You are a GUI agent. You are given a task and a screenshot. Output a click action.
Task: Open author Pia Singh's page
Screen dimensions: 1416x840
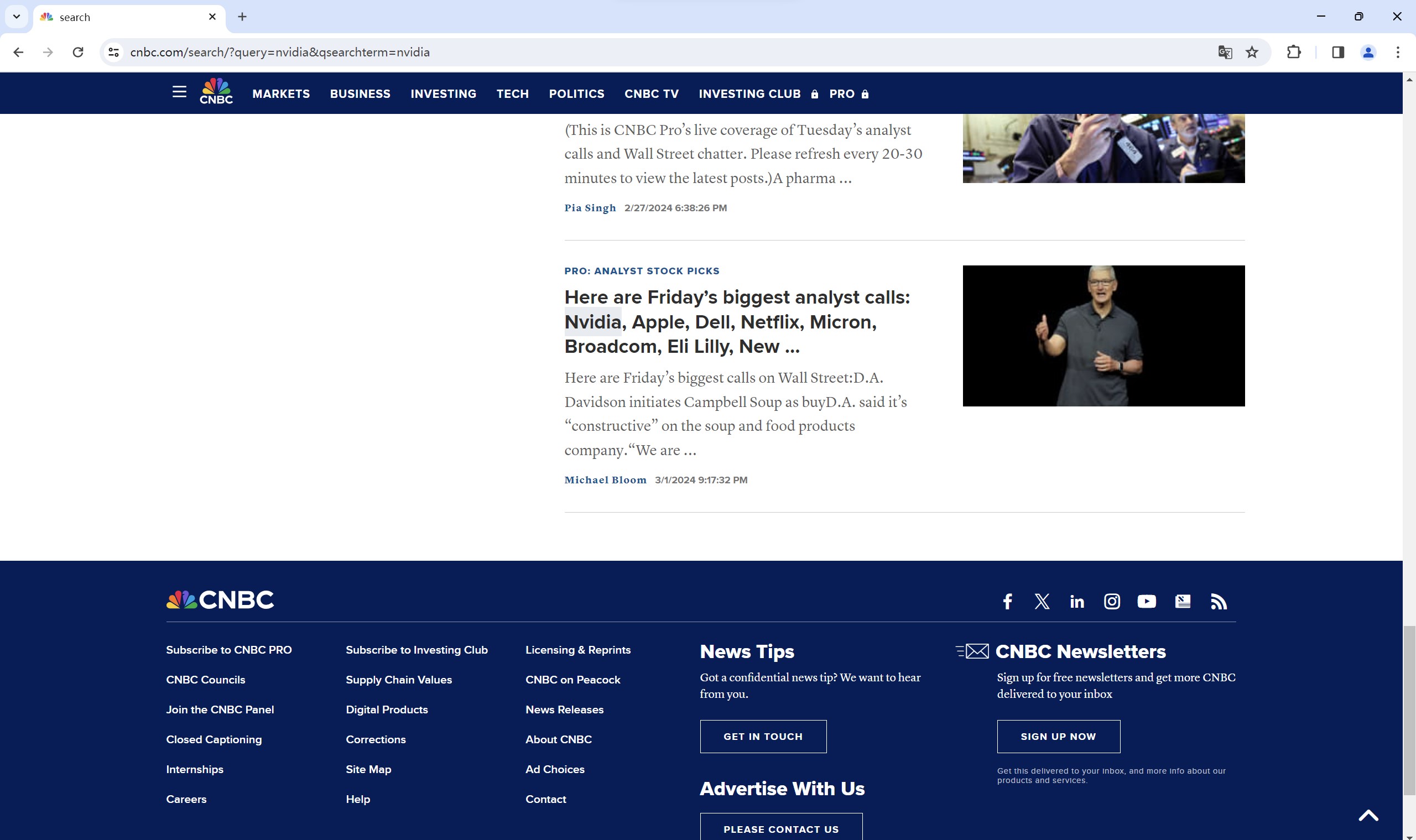pyautogui.click(x=590, y=208)
